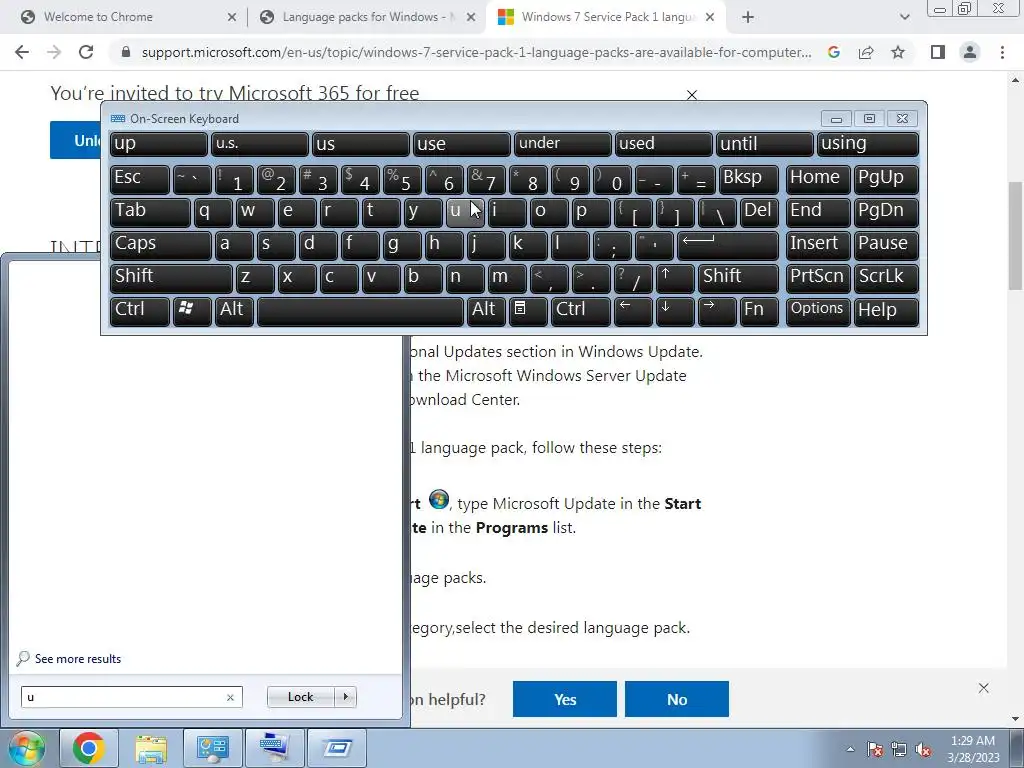Select the Windows 7 Service Pack 1 tab

609,17
